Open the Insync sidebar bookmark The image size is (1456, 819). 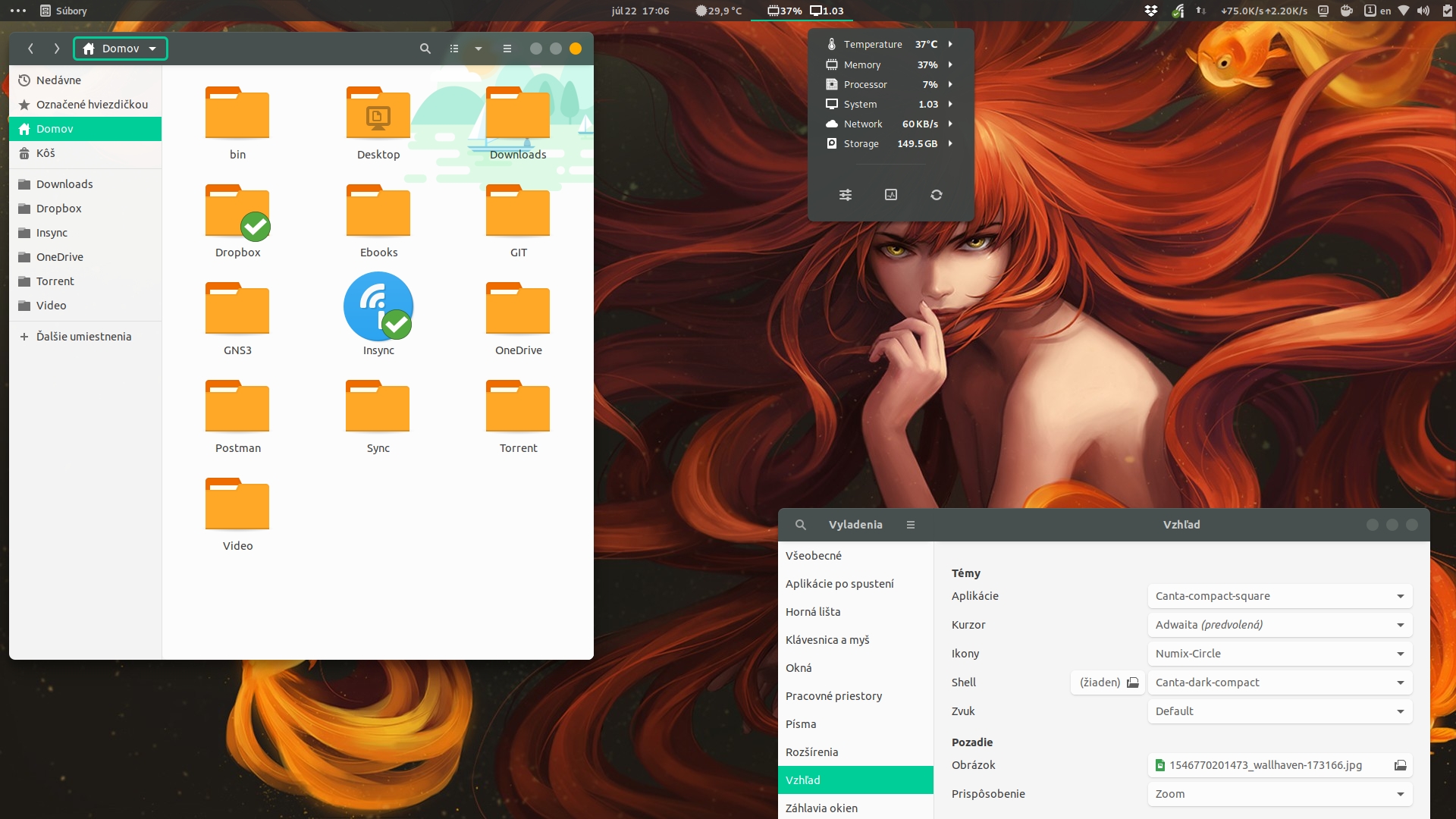click(x=86, y=233)
